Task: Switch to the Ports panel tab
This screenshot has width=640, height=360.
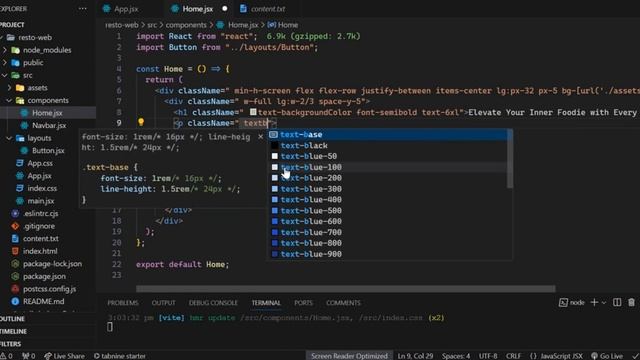Action: pyautogui.click(x=303, y=303)
